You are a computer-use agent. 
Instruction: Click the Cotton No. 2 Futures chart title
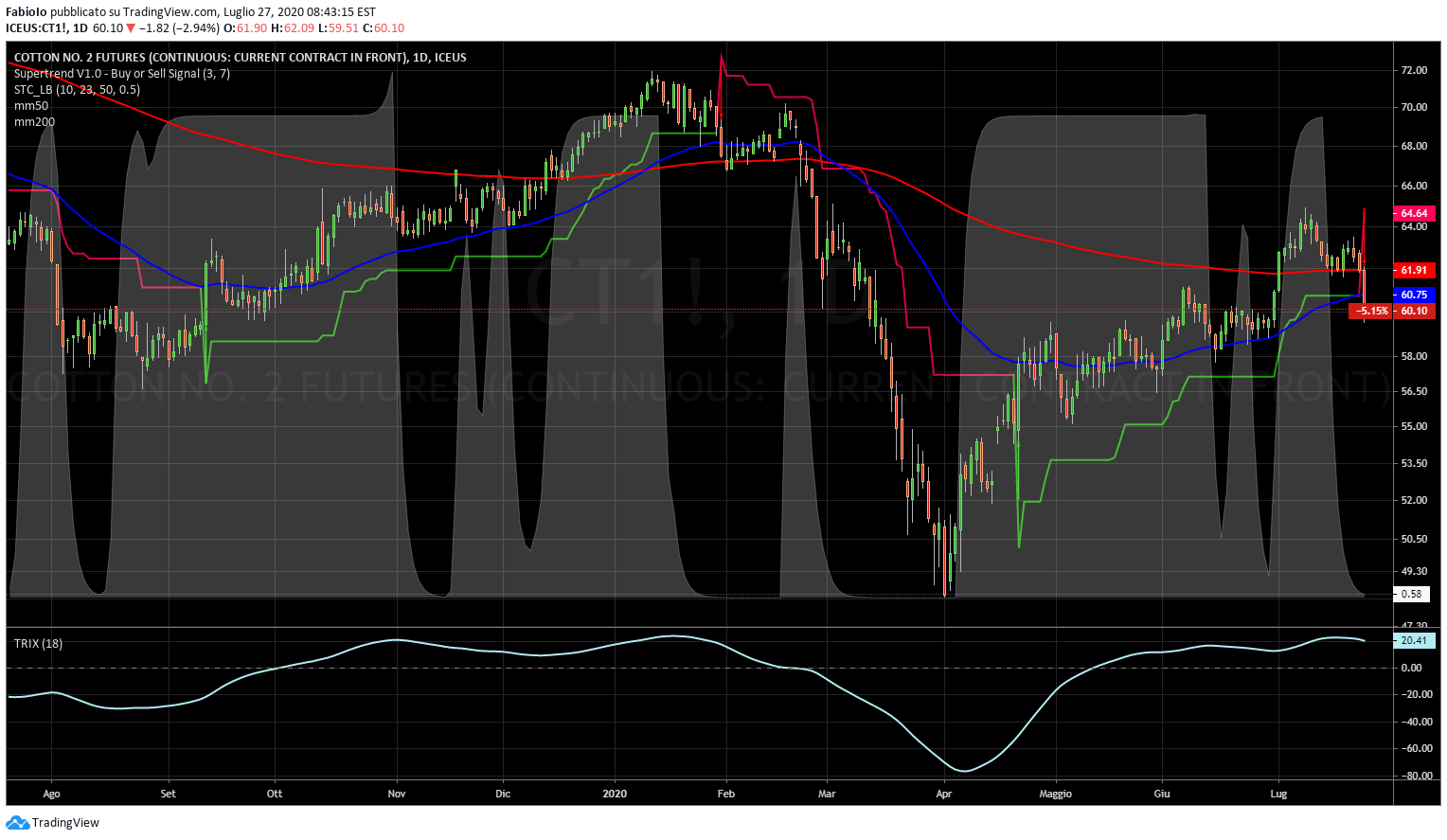(x=241, y=57)
